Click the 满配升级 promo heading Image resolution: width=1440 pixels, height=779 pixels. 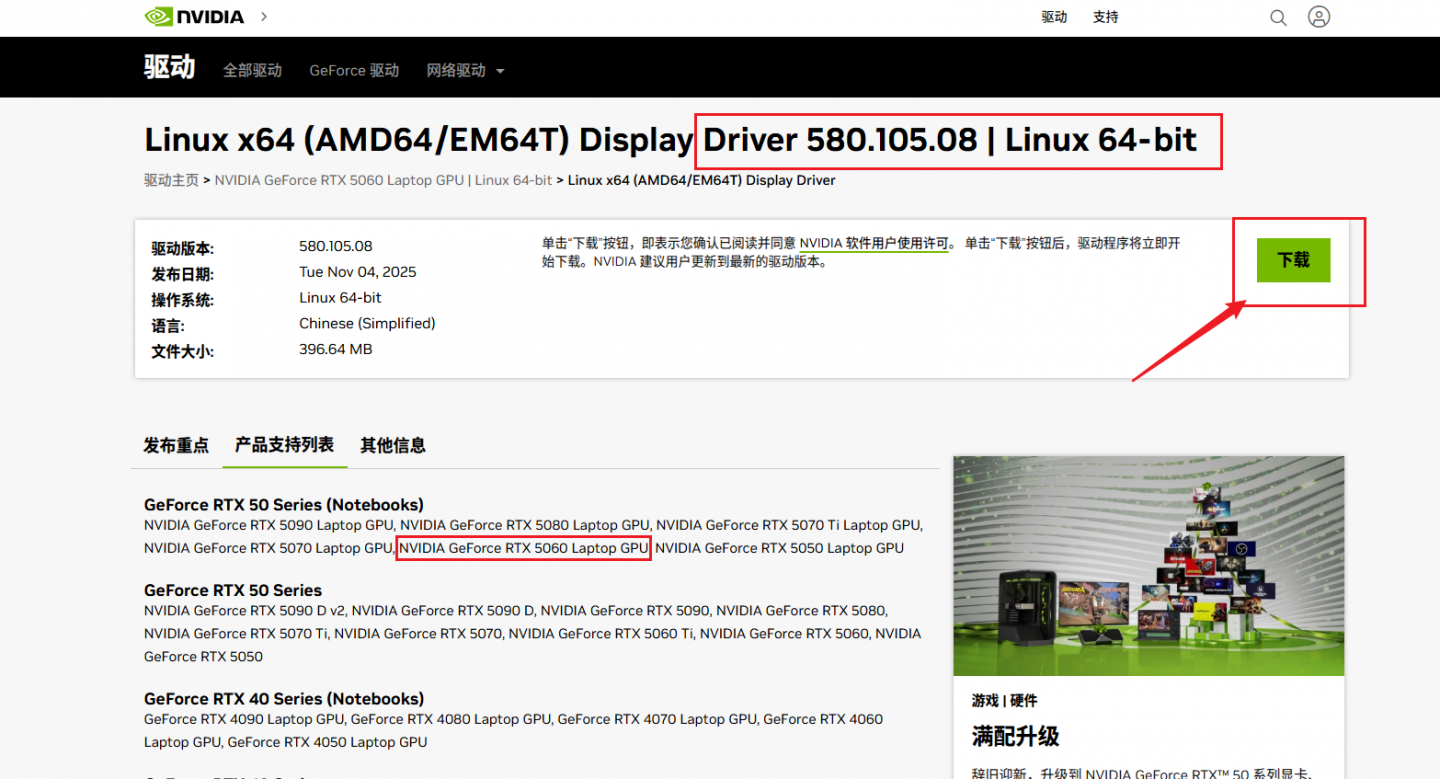coord(1015,737)
